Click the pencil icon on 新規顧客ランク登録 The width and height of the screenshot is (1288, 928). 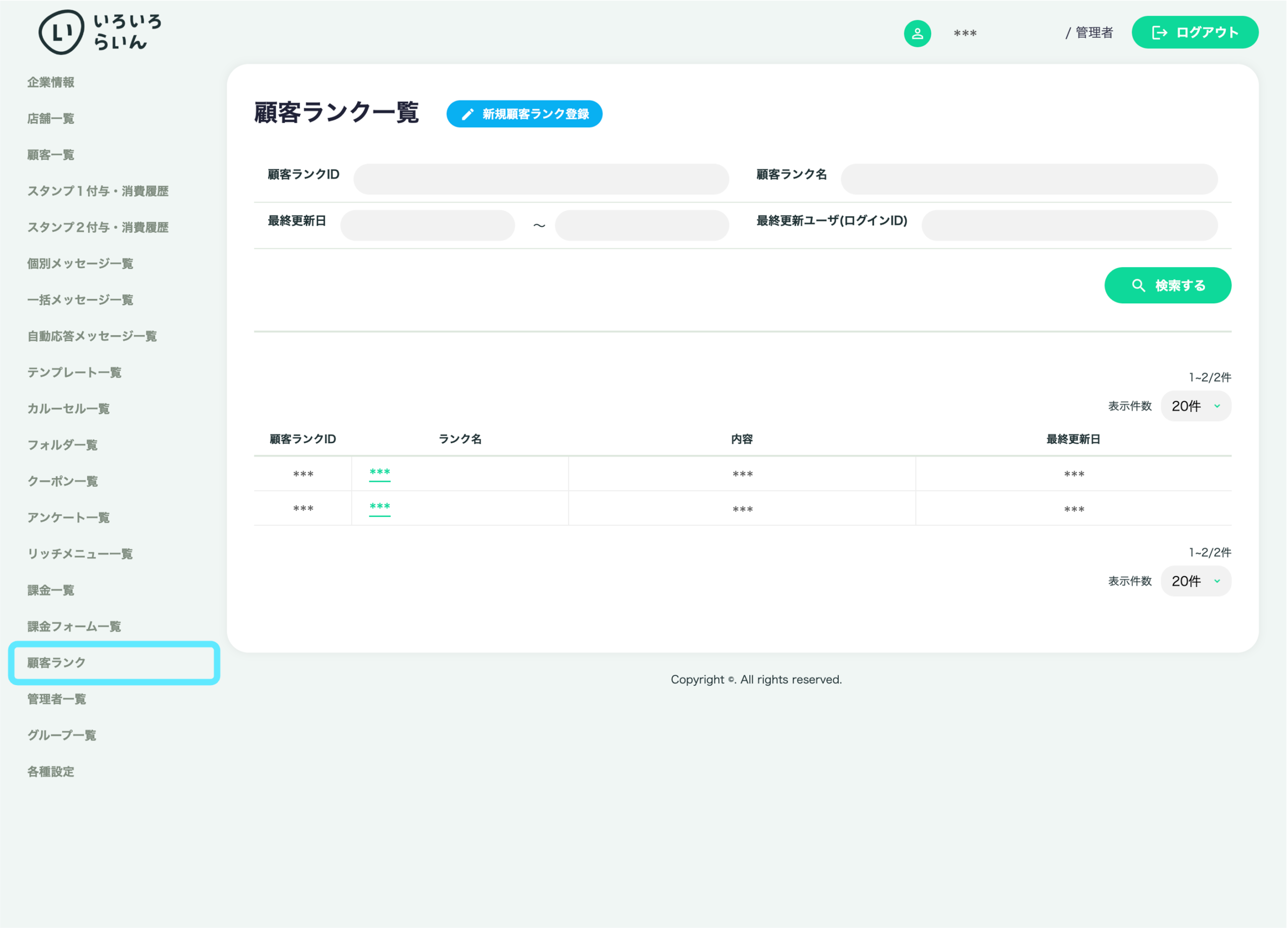467,114
